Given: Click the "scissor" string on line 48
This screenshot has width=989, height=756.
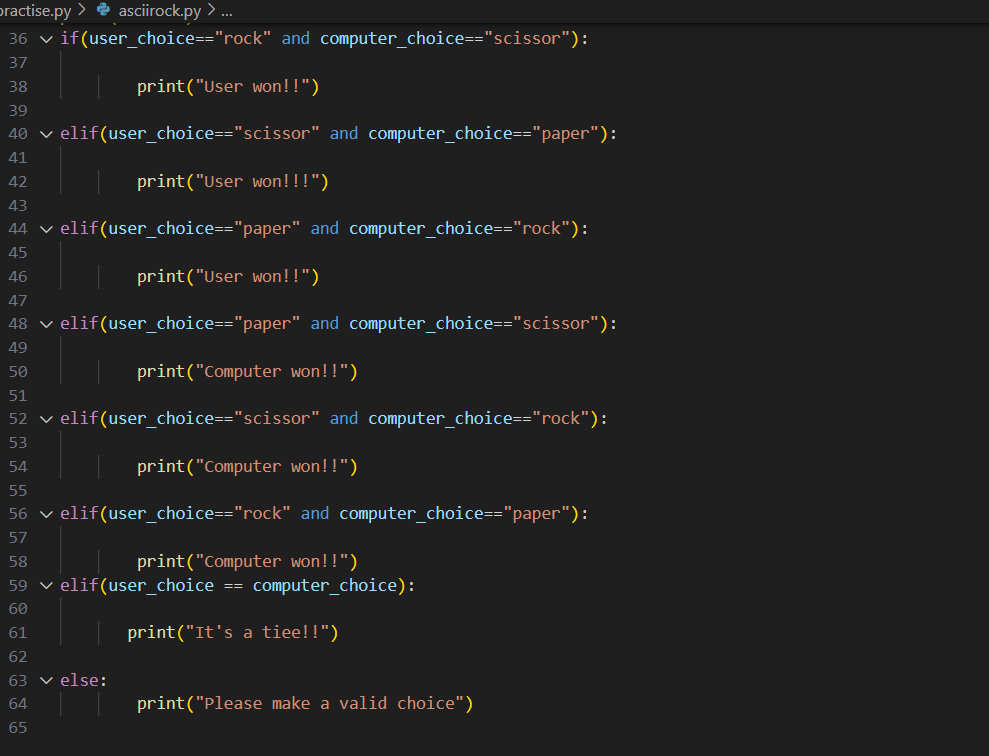Looking at the screenshot, I should pyautogui.click(x=556, y=323).
